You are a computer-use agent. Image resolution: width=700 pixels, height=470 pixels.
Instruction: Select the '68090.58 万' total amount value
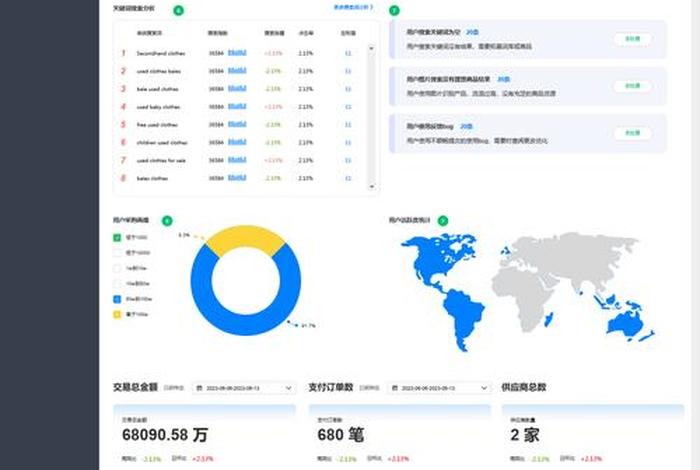tap(165, 435)
